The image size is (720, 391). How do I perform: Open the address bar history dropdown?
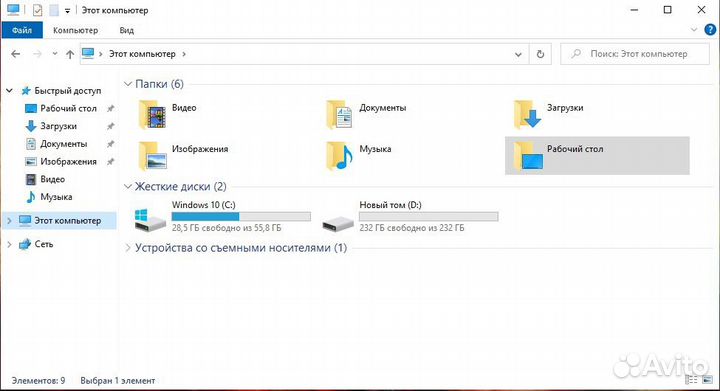pyautogui.click(x=518, y=54)
